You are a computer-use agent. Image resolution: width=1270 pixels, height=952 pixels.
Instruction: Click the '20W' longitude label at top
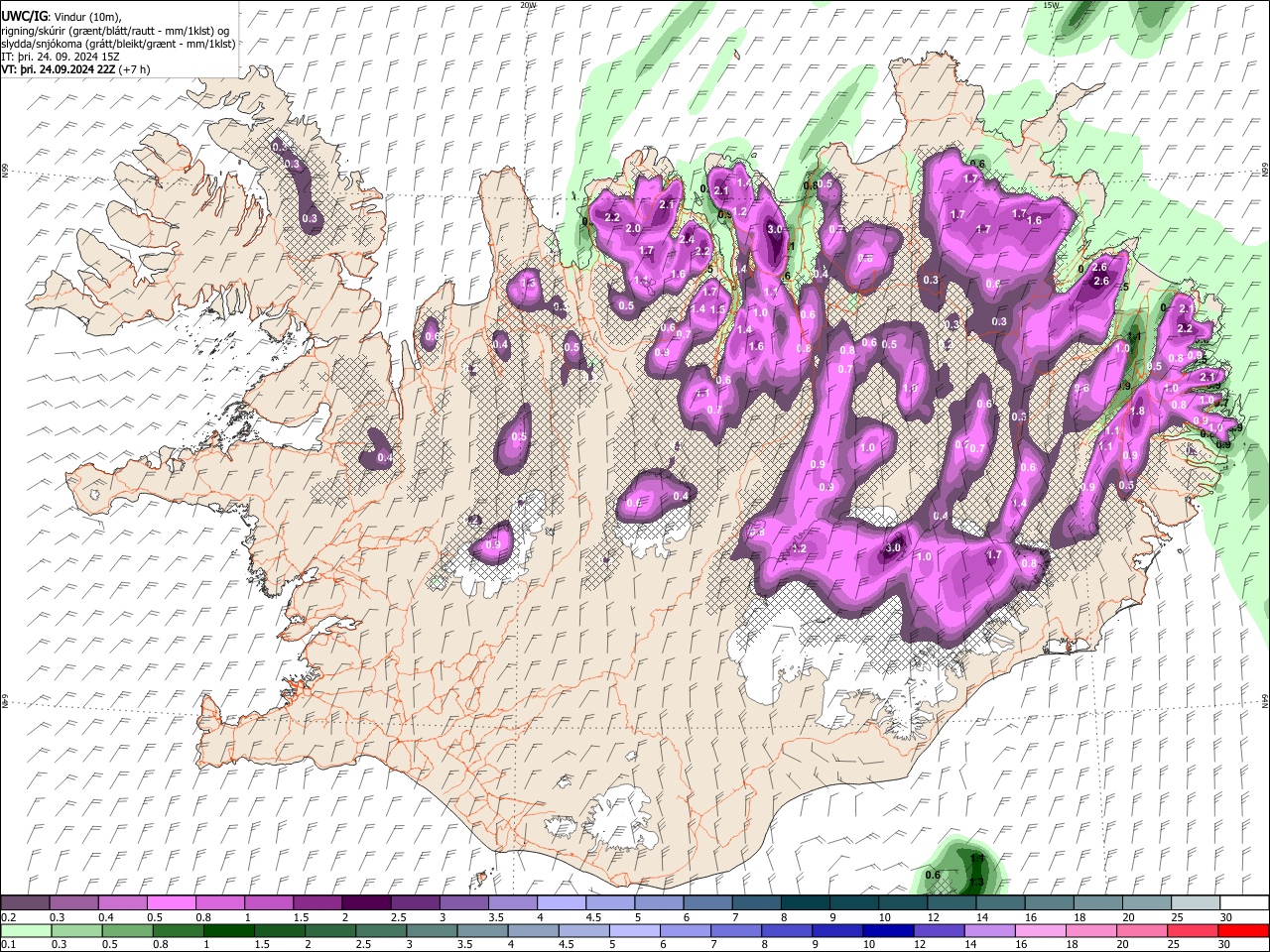528,5
